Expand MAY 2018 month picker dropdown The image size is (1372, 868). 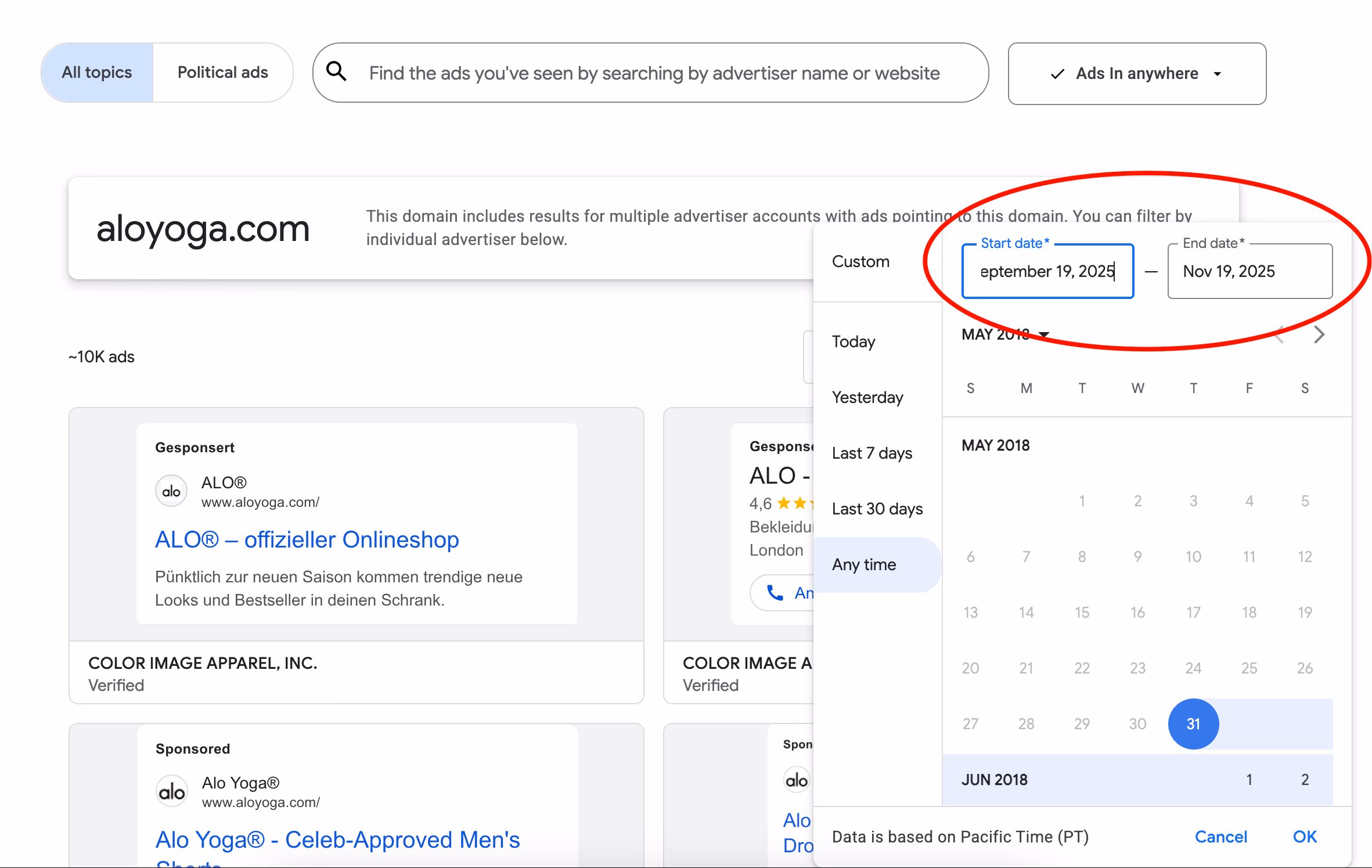click(1004, 334)
